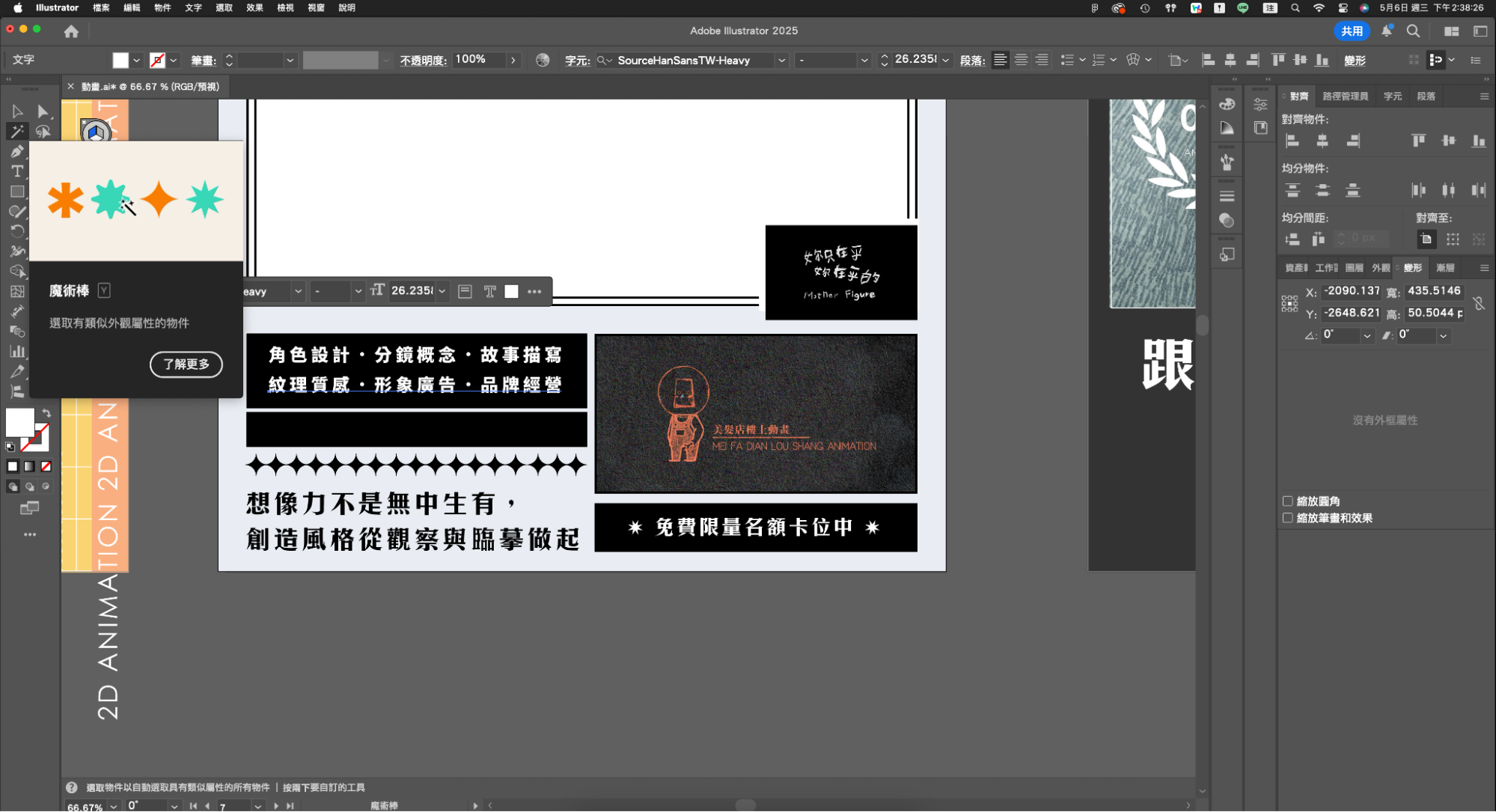1496x812 pixels.
Task: Expand the stroke color dropdown arrow
Action: [x=174, y=60]
